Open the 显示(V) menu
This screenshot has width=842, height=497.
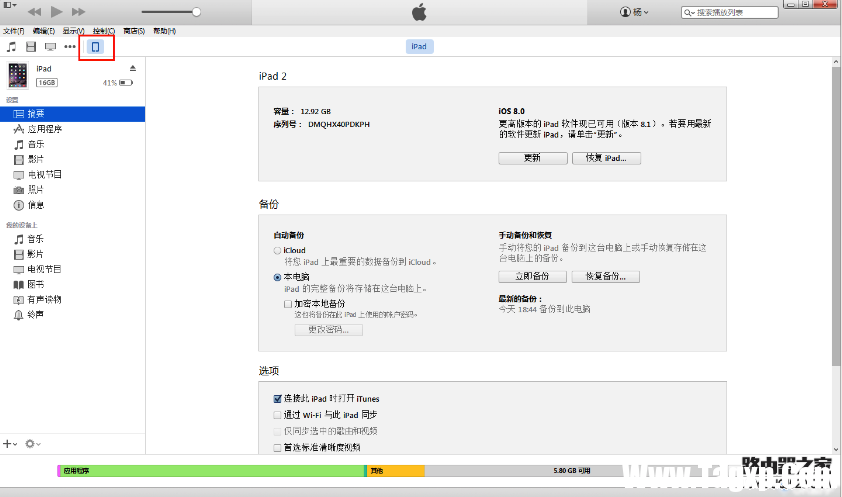74,31
